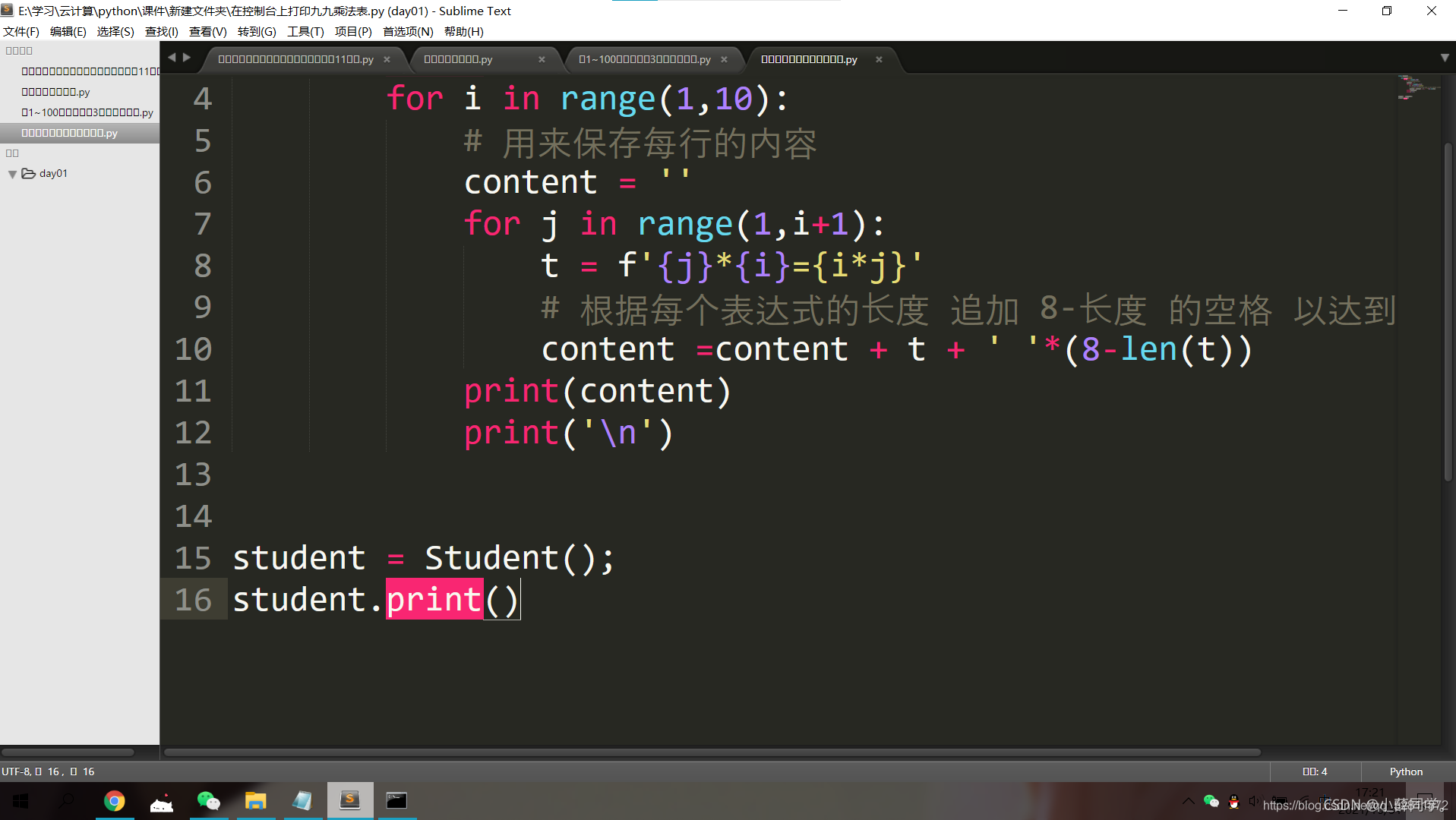This screenshot has height=820, width=1456.
Task: Open sidebar file ending in 1100
Action: [x=90, y=71]
